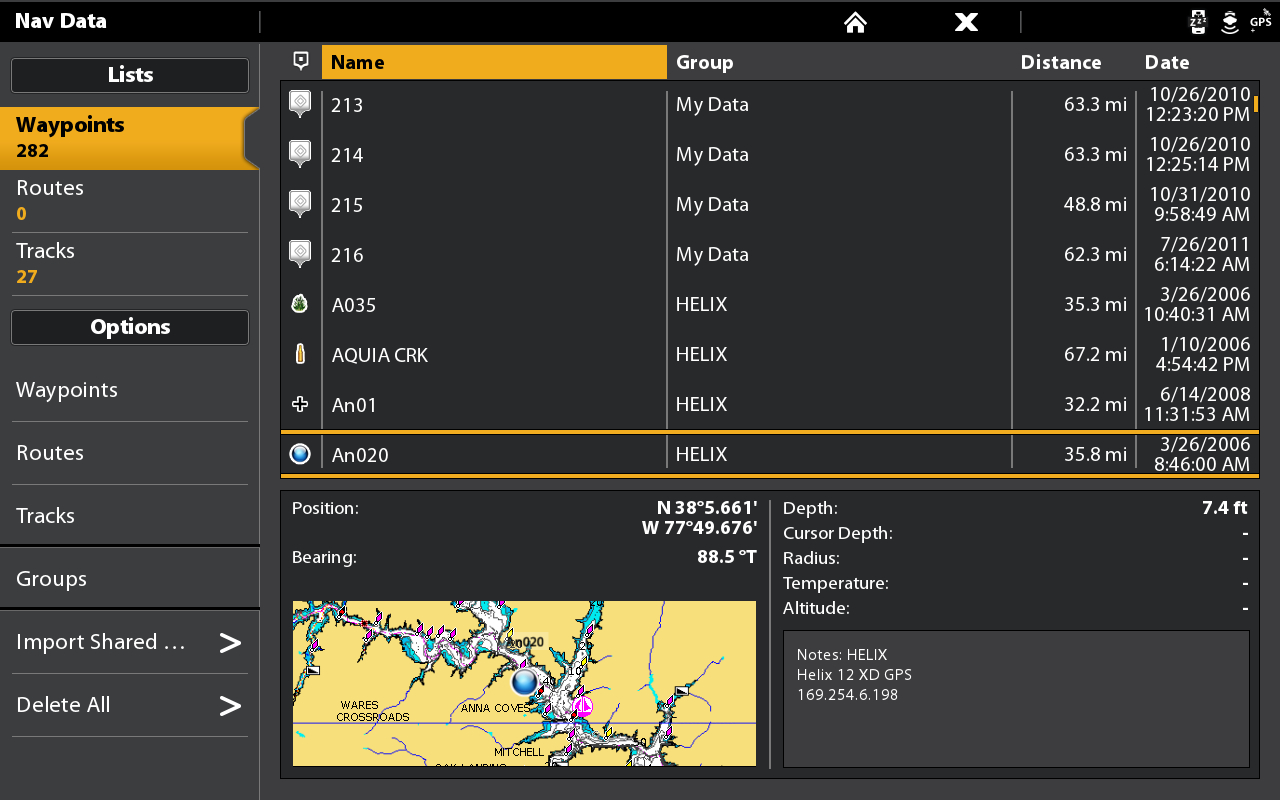
Task: Click the Depth value 7.4 ft
Action: [1225, 508]
